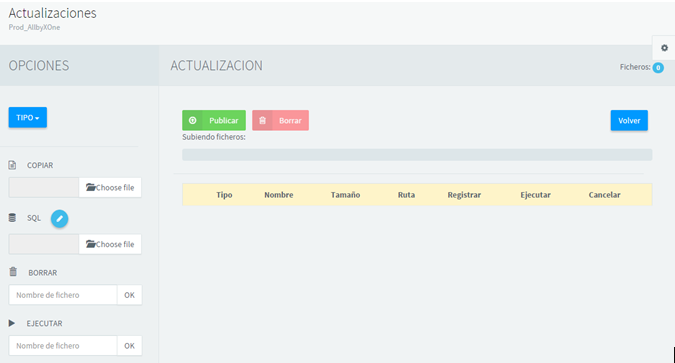Choose file under COPIAR
The width and height of the screenshot is (675, 363).
(x=110, y=188)
